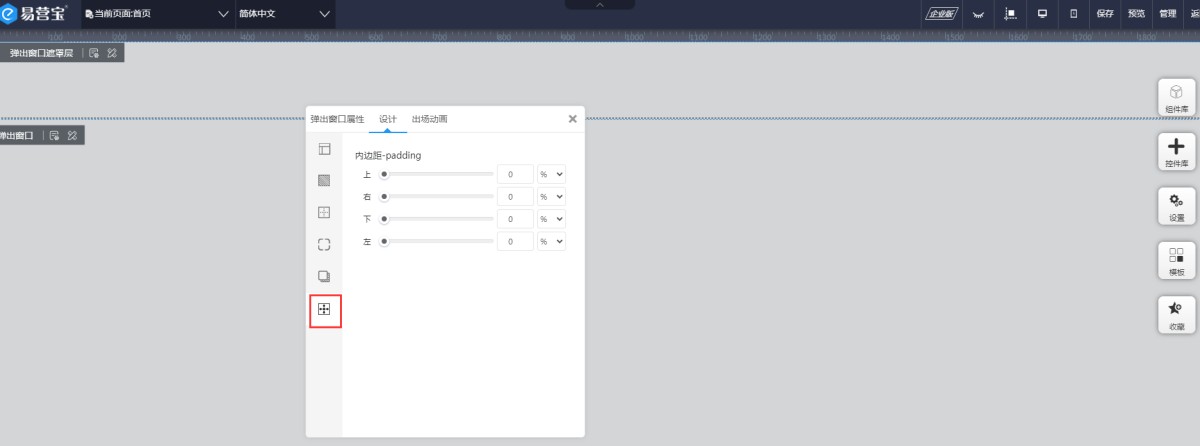1200x446 pixels.
Task: Toggle the closed-eye visibility icon
Action: click(979, 14)
